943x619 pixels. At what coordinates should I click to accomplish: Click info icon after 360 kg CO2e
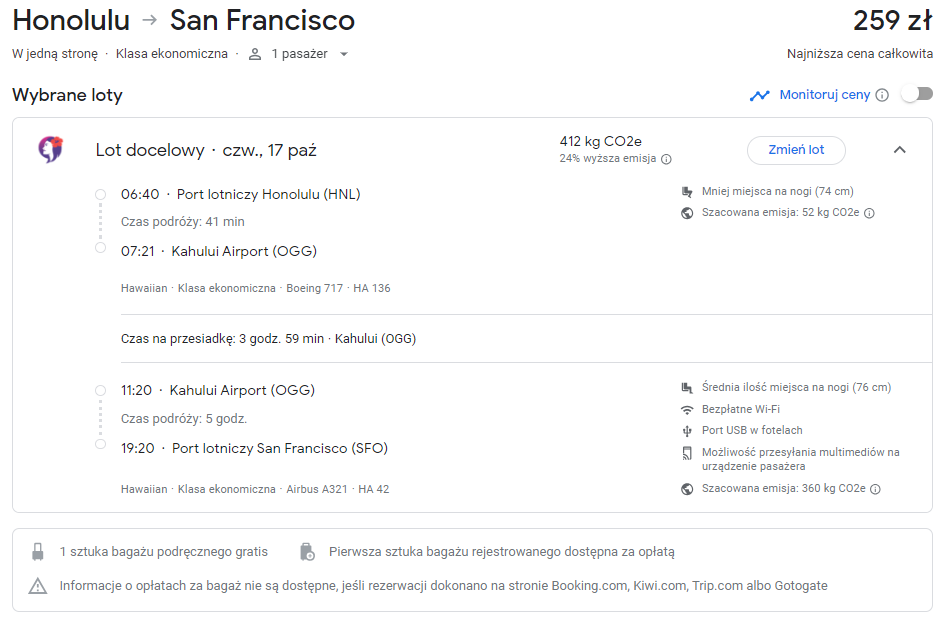876,489
